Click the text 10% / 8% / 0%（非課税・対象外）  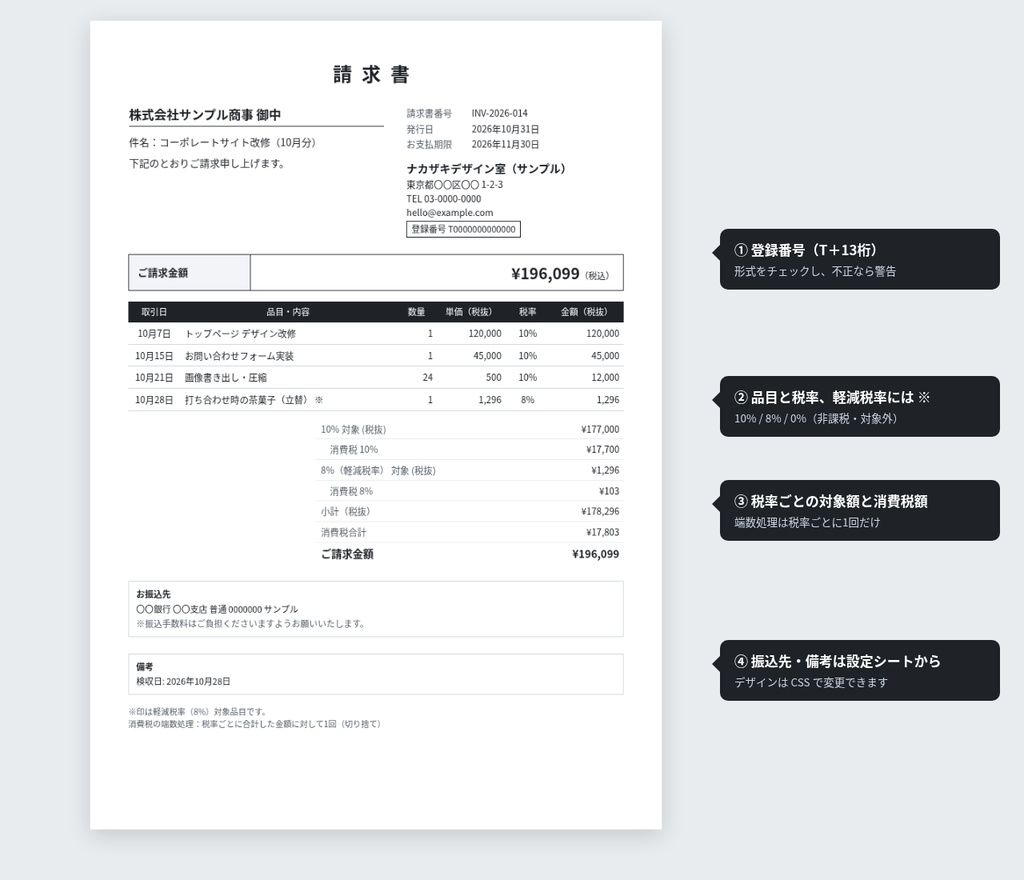816,418
